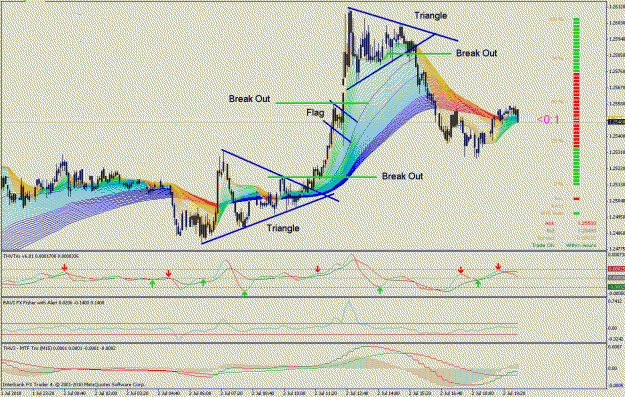Click the "Flag" annotation label
Viewport: 625px width, 397px height.
tap(315, 113)
